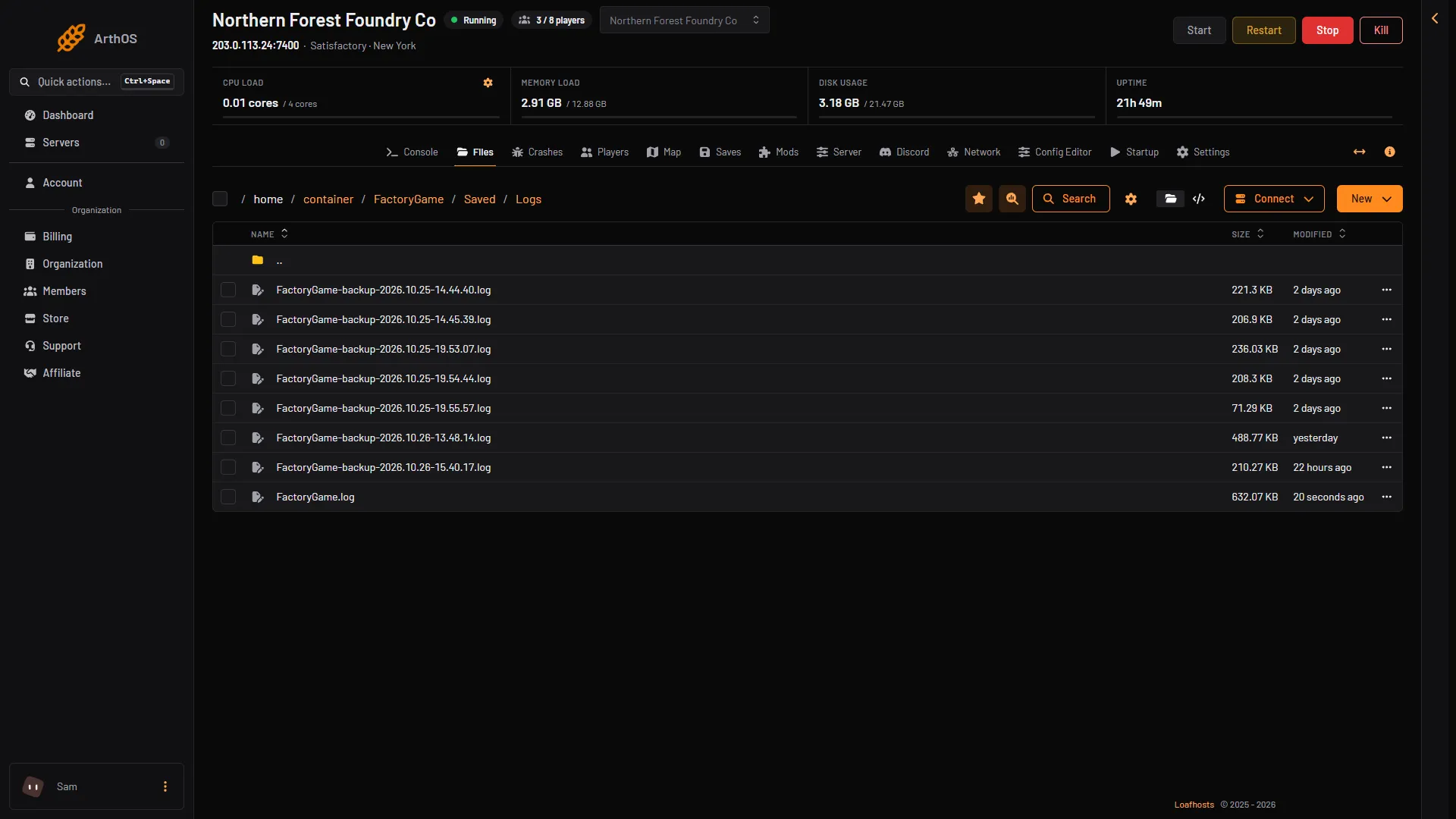The image size is (1456, 819).
Task: Check the FactoryGame.log checkbox
Action: click(228, 497)
